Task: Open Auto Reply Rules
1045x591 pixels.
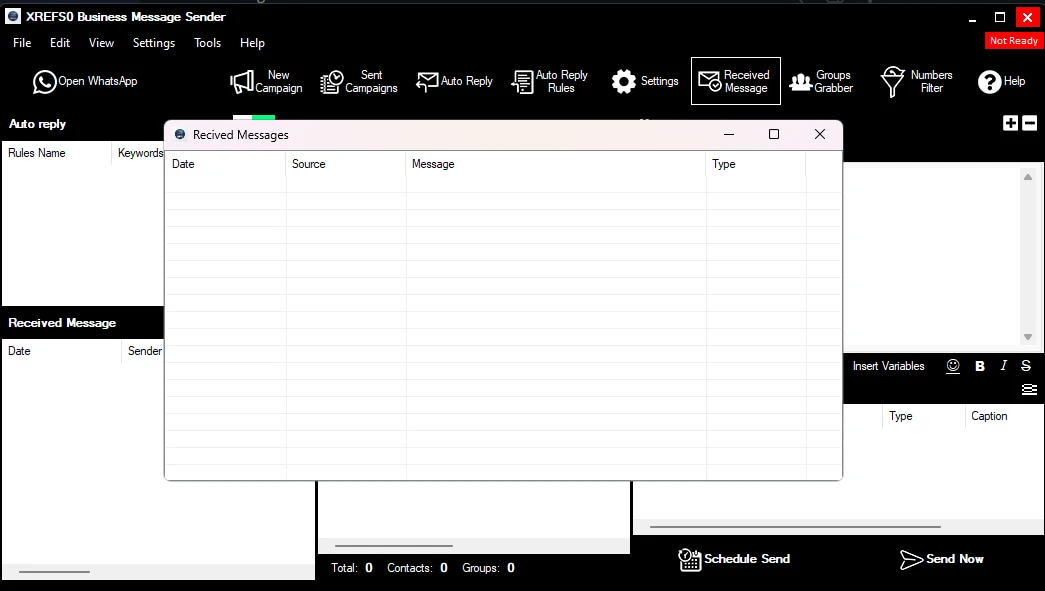Action: click(x=550, y=81)
